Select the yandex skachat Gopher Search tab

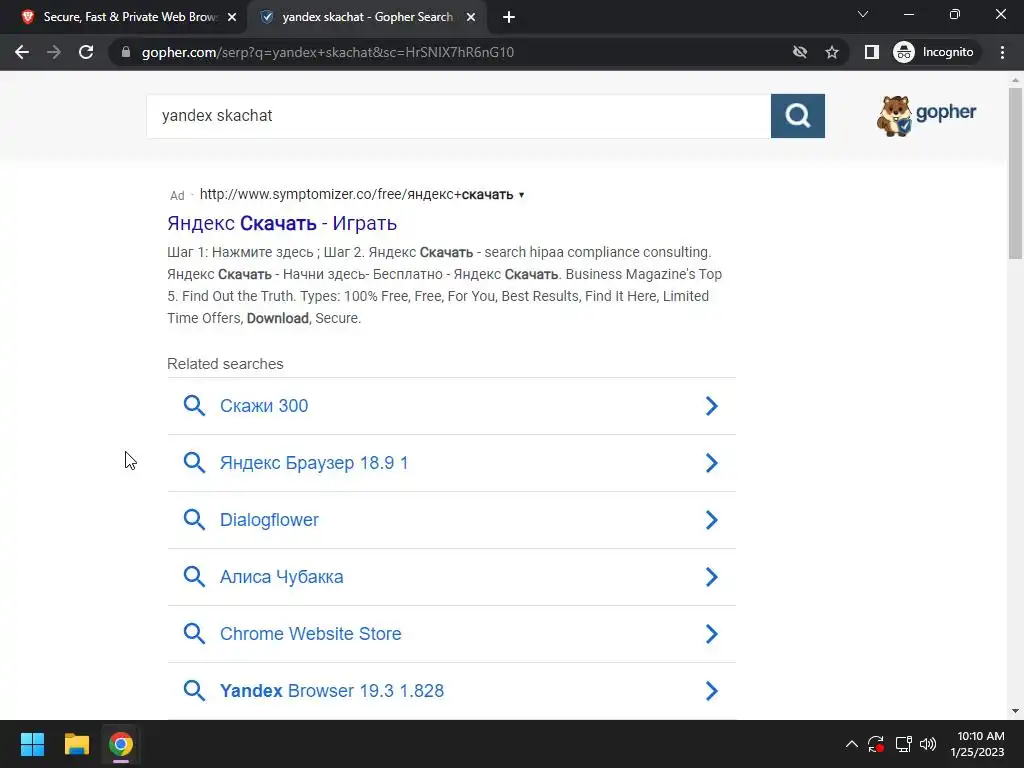point(367,17)
